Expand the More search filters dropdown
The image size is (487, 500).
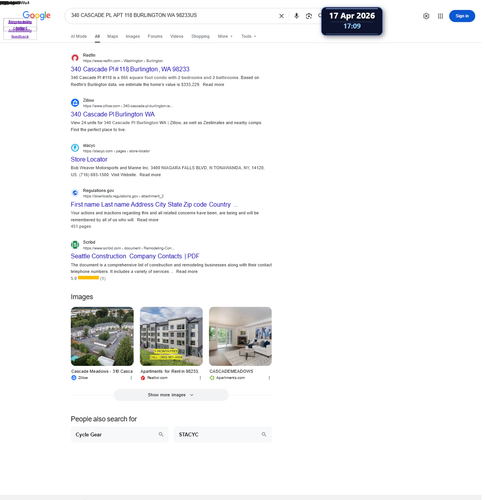point(225,36)
